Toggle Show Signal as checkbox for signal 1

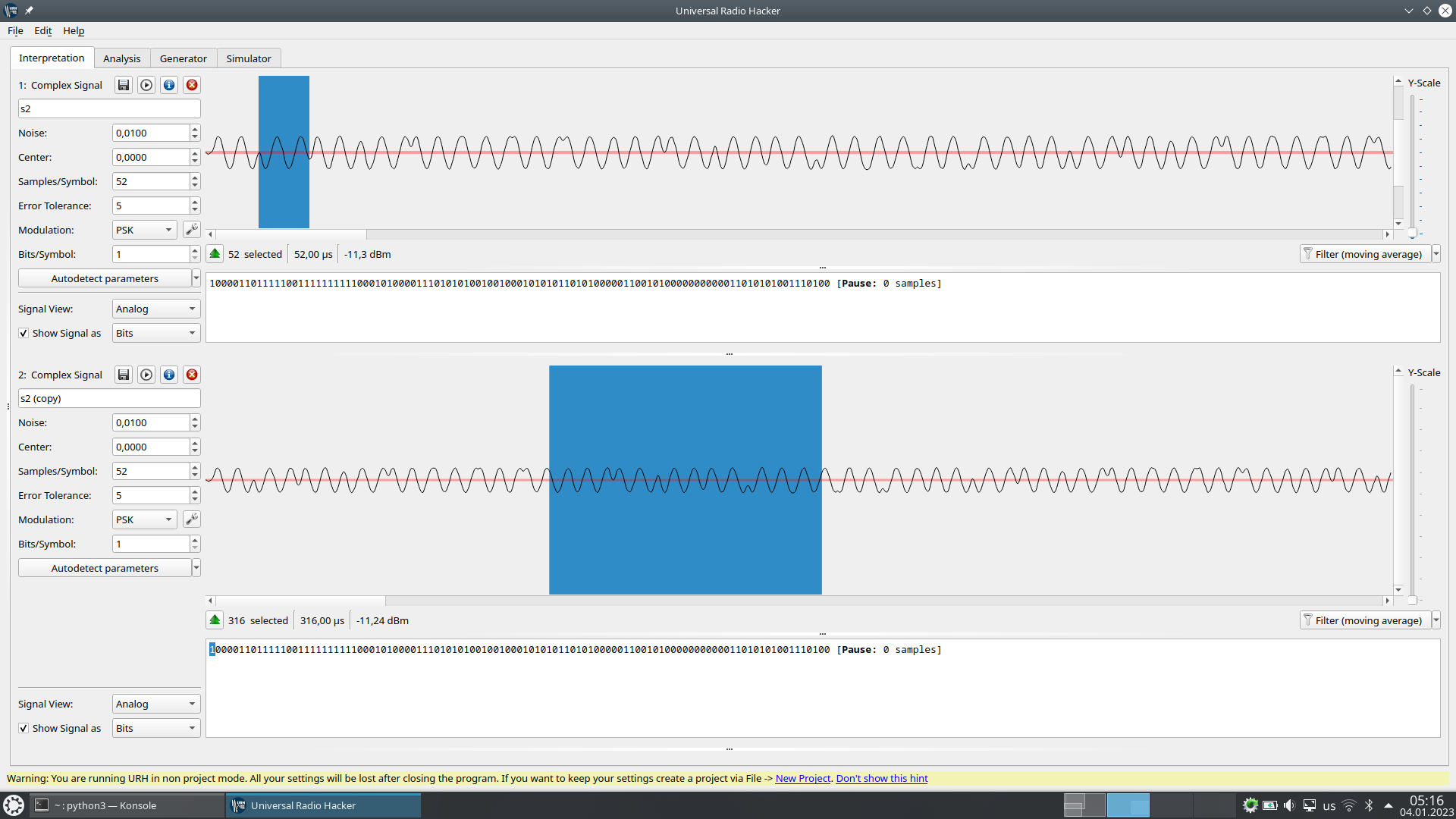[x=24, y=333]
